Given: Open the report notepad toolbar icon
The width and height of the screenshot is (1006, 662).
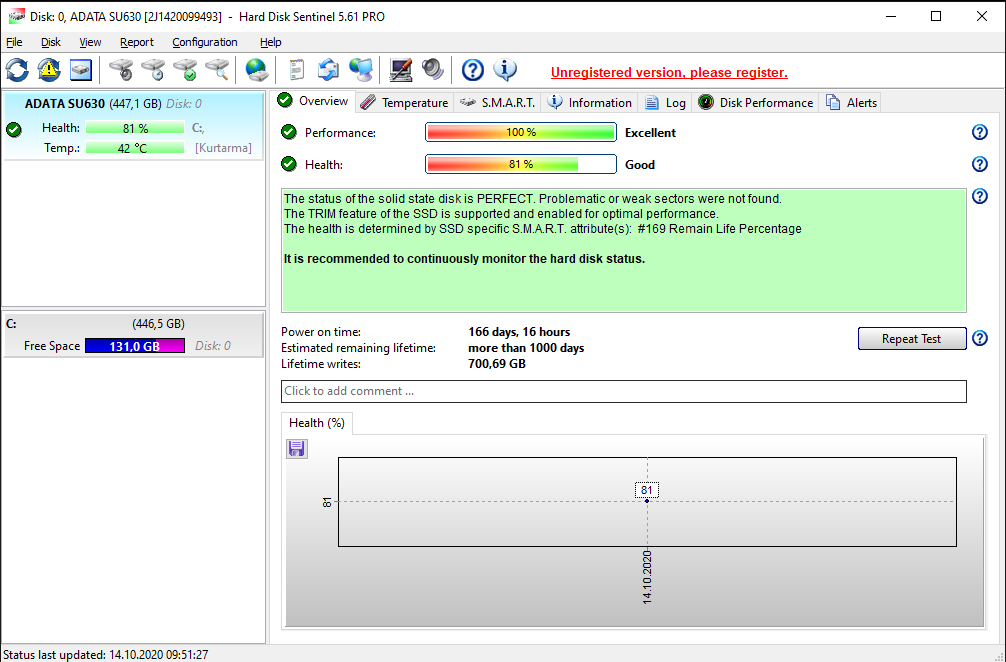Looking at the screenshot, I should (x=296, y=70).
